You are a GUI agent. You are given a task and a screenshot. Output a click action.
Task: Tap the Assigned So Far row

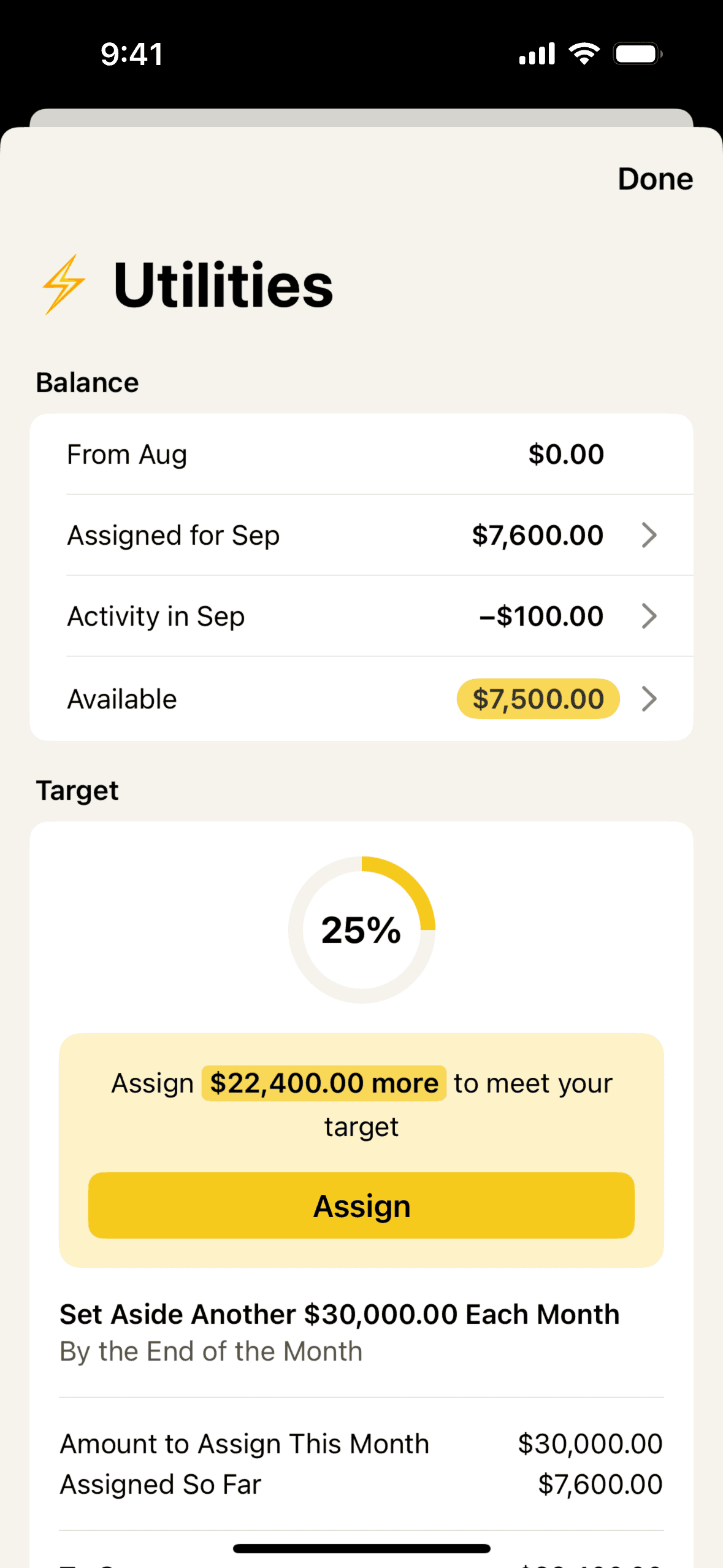361,1485
